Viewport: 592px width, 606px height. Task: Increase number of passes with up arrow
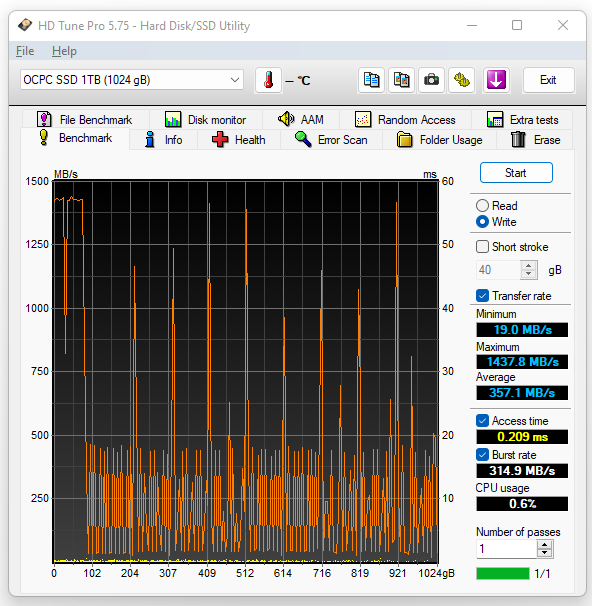point(544,545)
